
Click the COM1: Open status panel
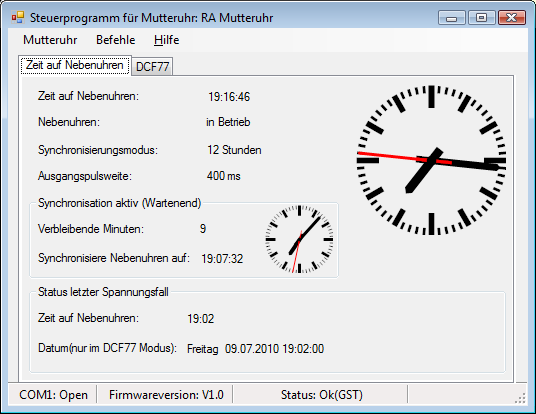click(x=53, y=395)
